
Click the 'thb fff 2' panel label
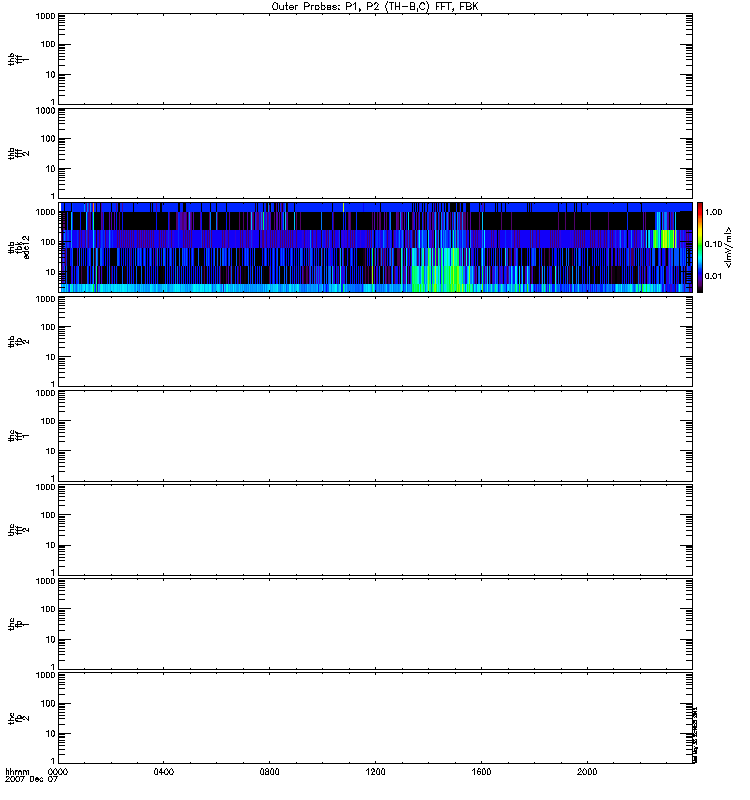pyautogui.click(x=18, y=154)
